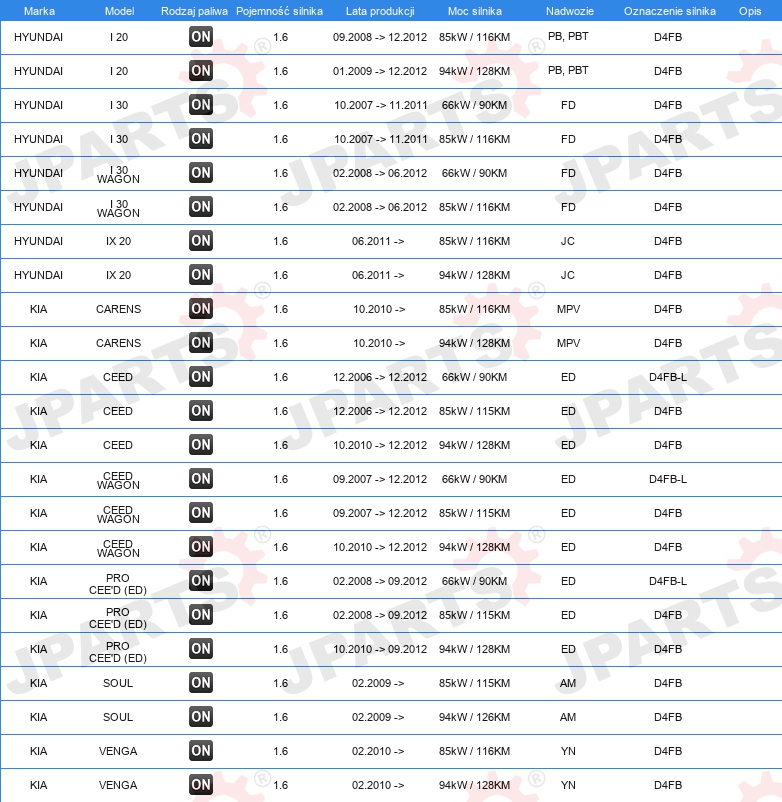
Task: Click ON badge in KIA CARENS 94kW row
Action: pos(200,343)
